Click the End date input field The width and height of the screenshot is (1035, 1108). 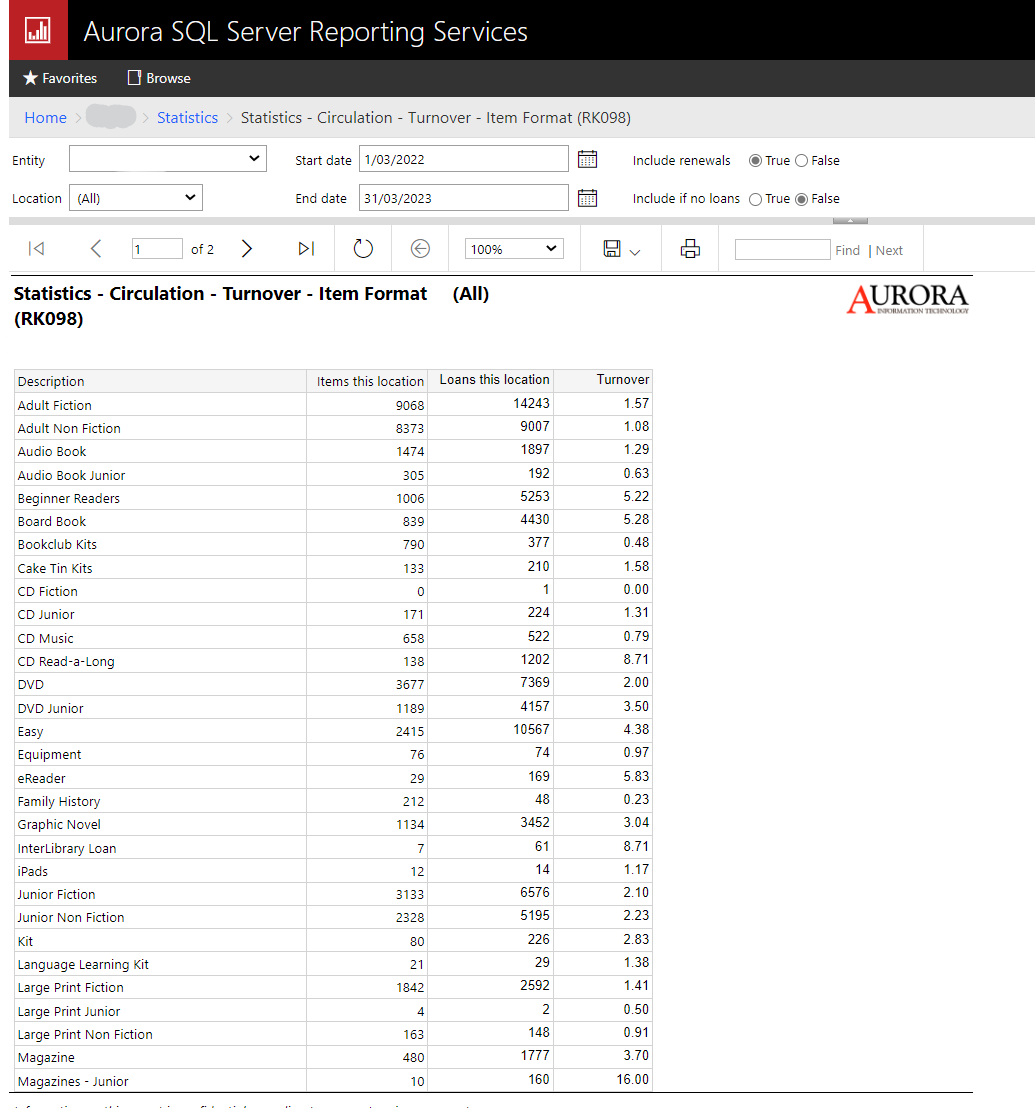[463, 198]
